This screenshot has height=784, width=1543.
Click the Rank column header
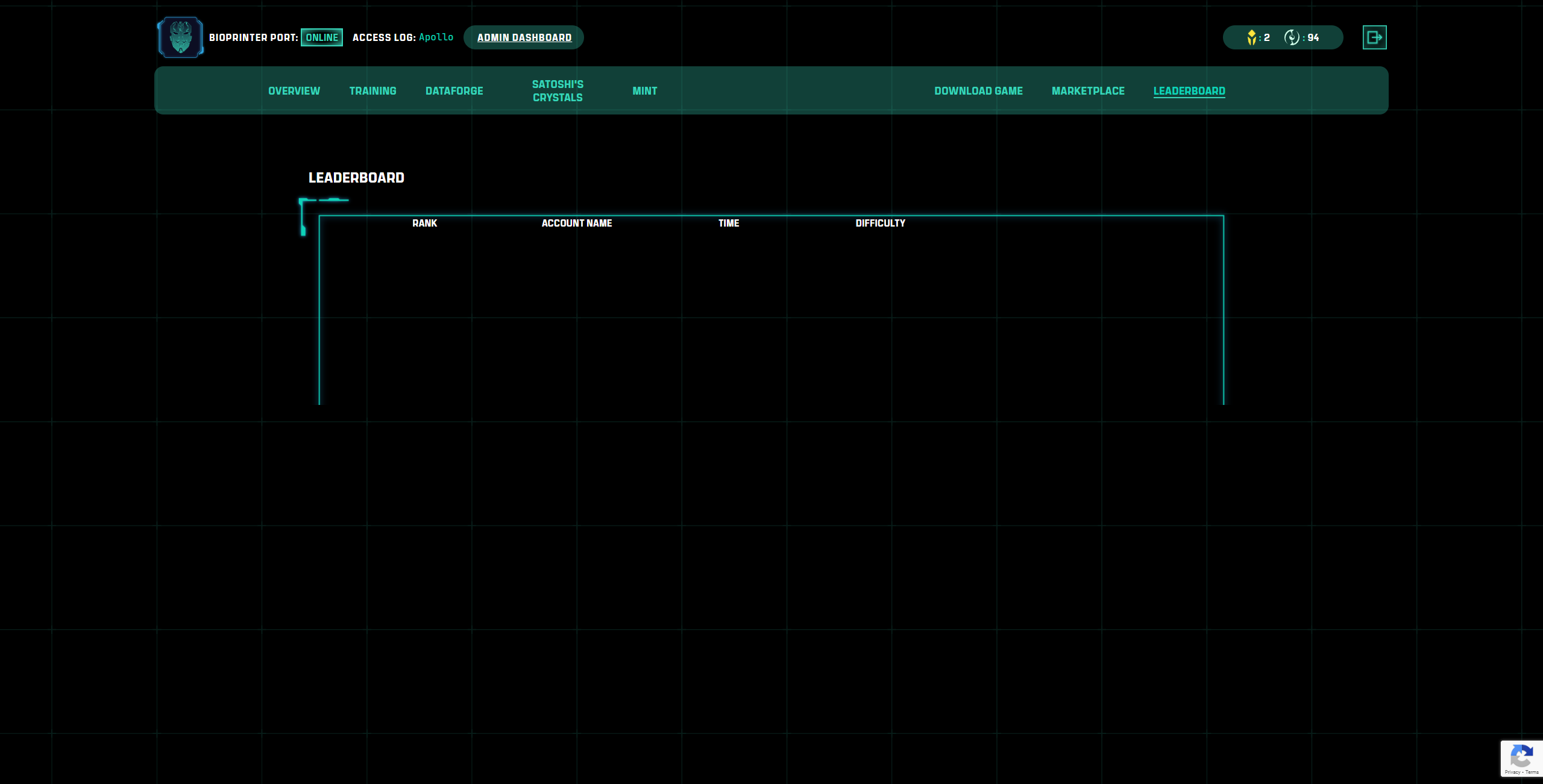424,223
